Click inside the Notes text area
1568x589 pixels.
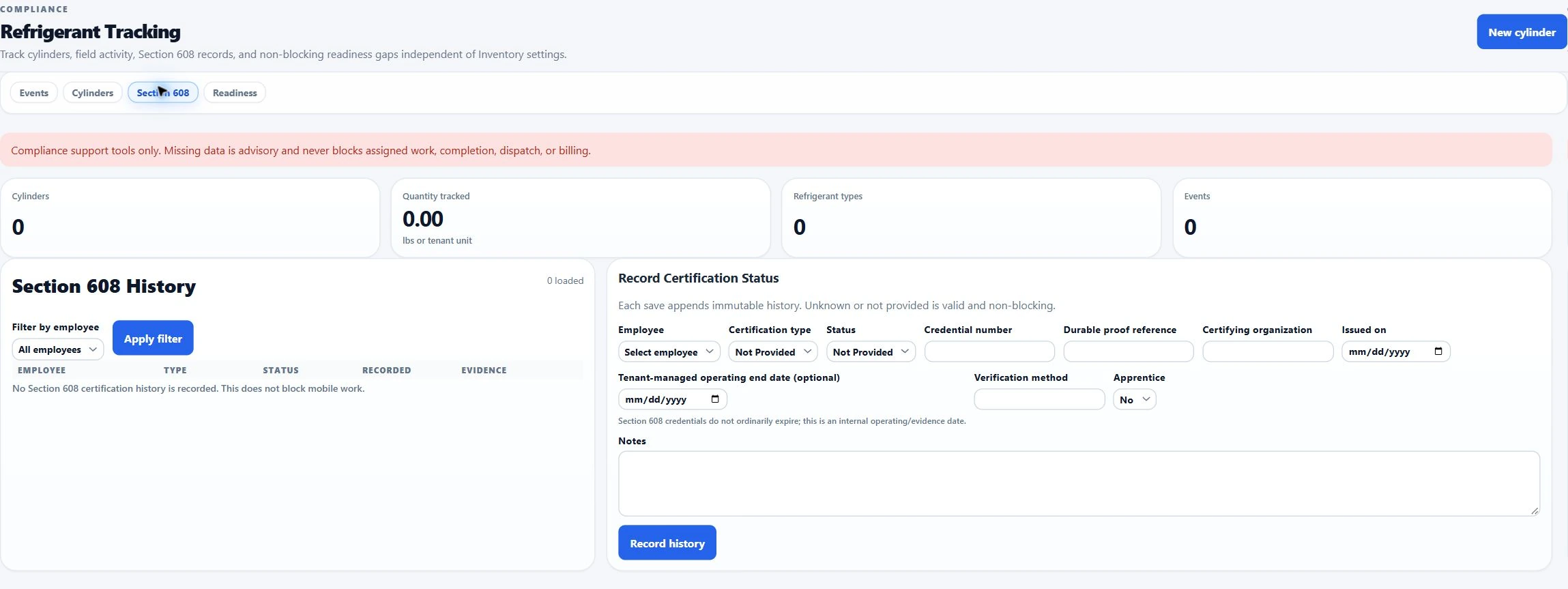pyautogui.click(x=1079, y=483)
